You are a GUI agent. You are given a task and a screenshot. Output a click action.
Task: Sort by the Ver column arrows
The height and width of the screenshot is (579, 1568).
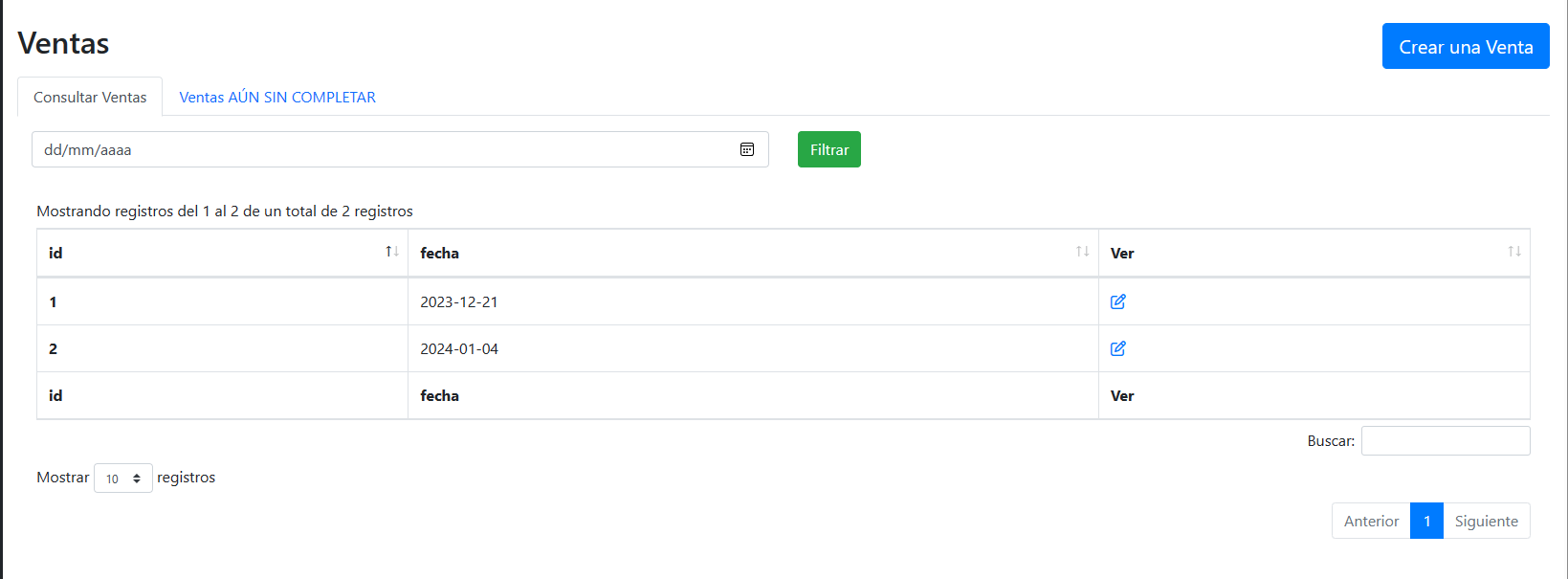pyautogui.click(x=1514, y=252)
